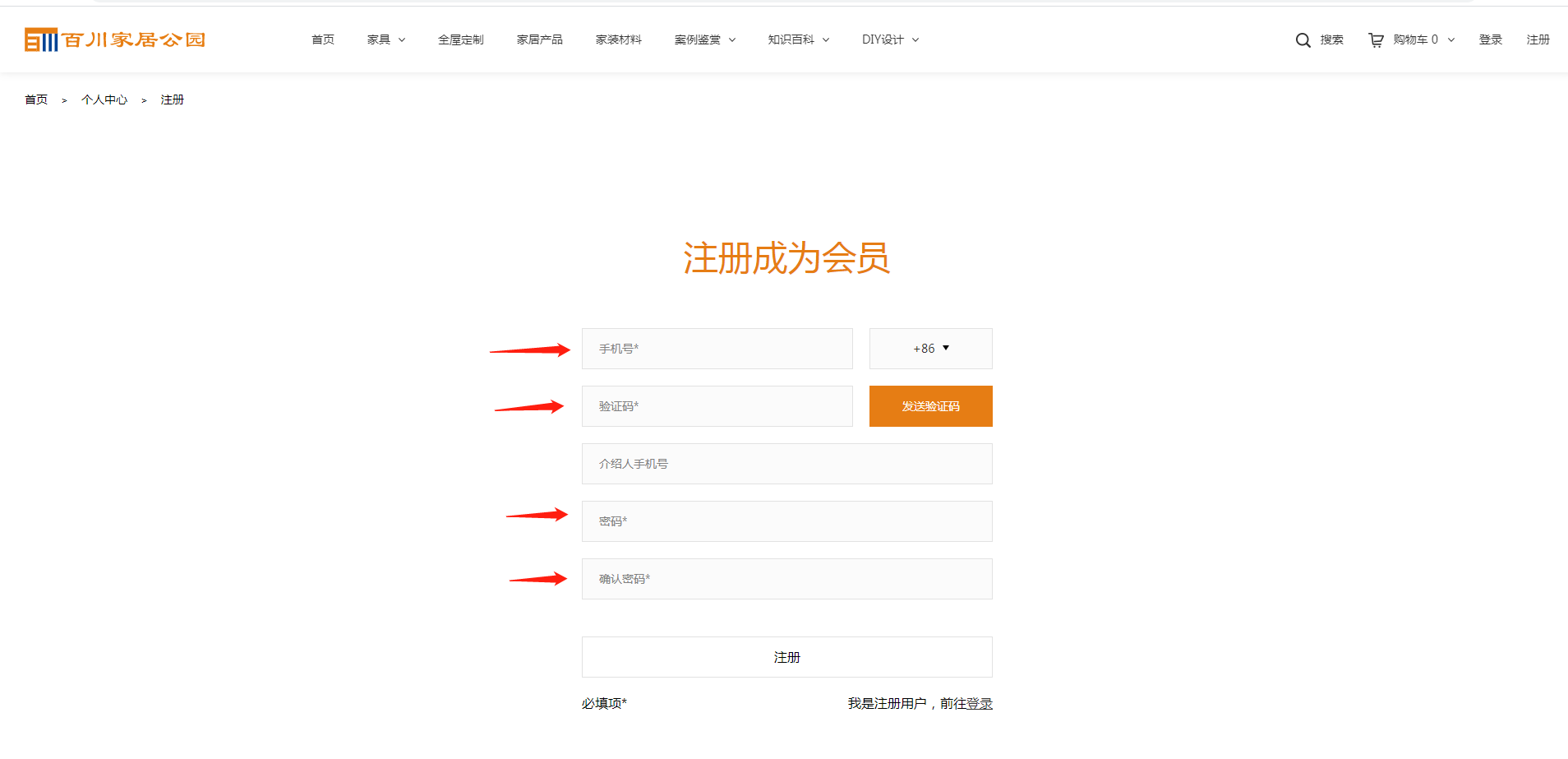This screenshot has width=1568, height=759.
Task: Open the DIY设计 dropdown menu
Action: coord(890,39)
